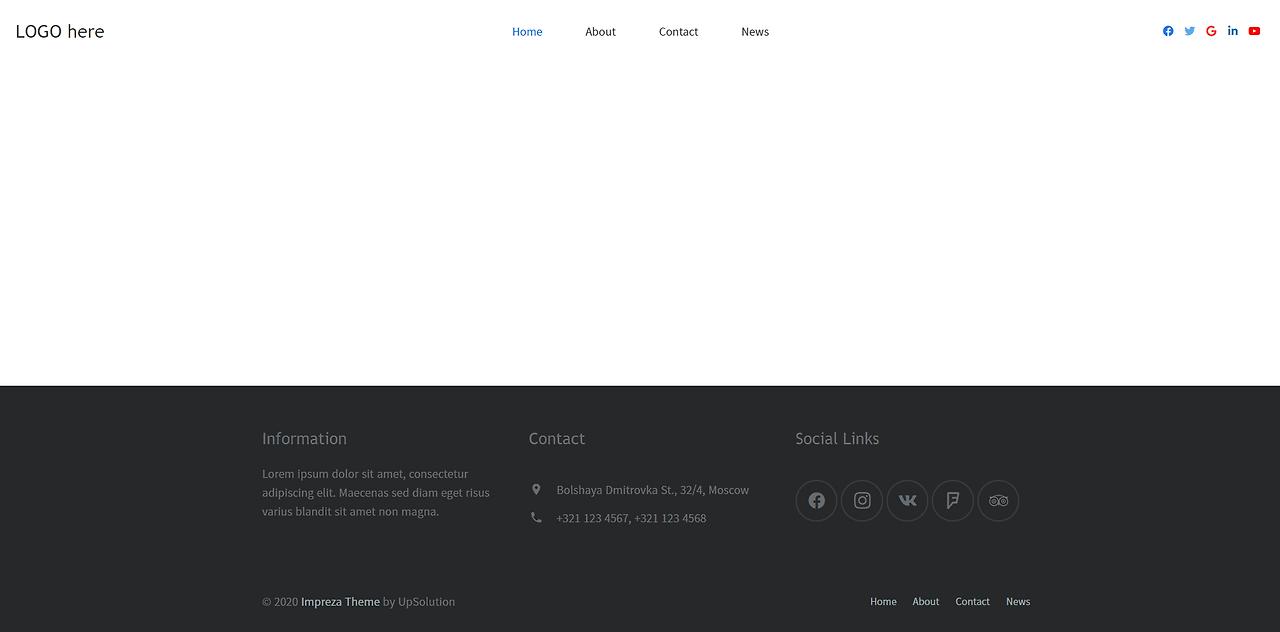Image resolution: width=1280 pixels, height=632 pixels.
Task: Select the Foursquare icon in the footer
Action: point(952,501)
